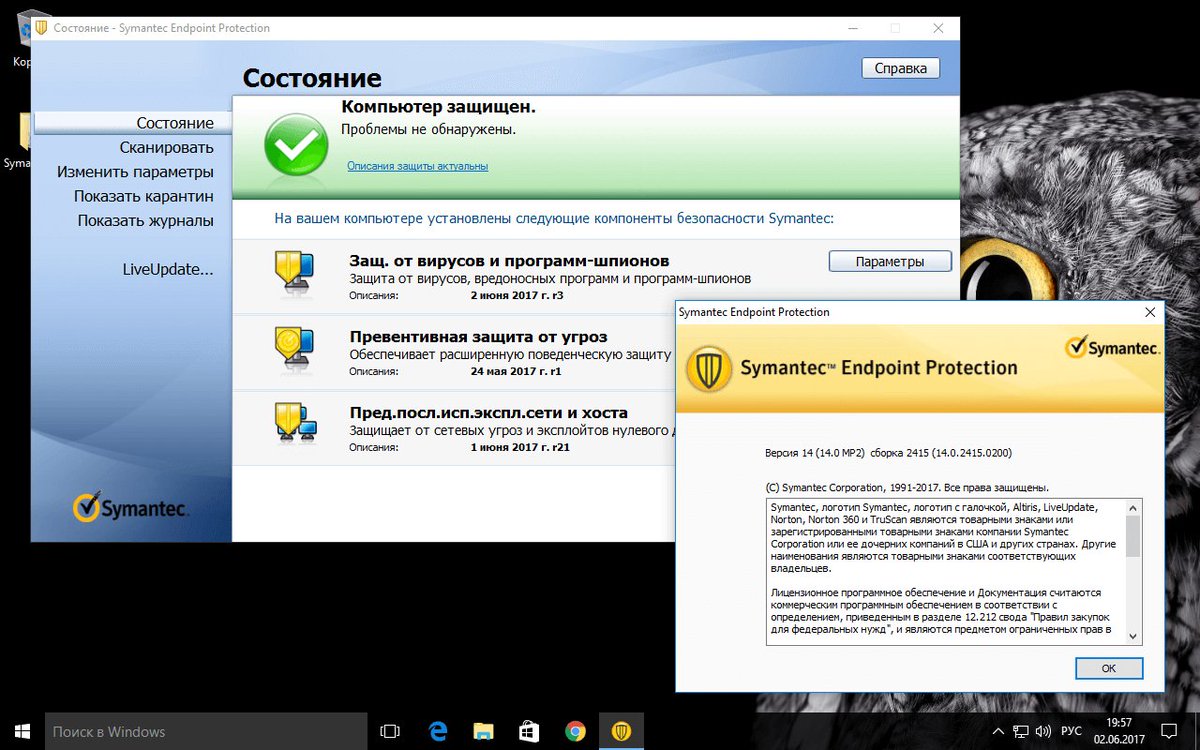This screenshot has width=1200, height=750.
Task: Close the Symantec Endpoint Protection About dialog
Action: [x=1150, y=312]
